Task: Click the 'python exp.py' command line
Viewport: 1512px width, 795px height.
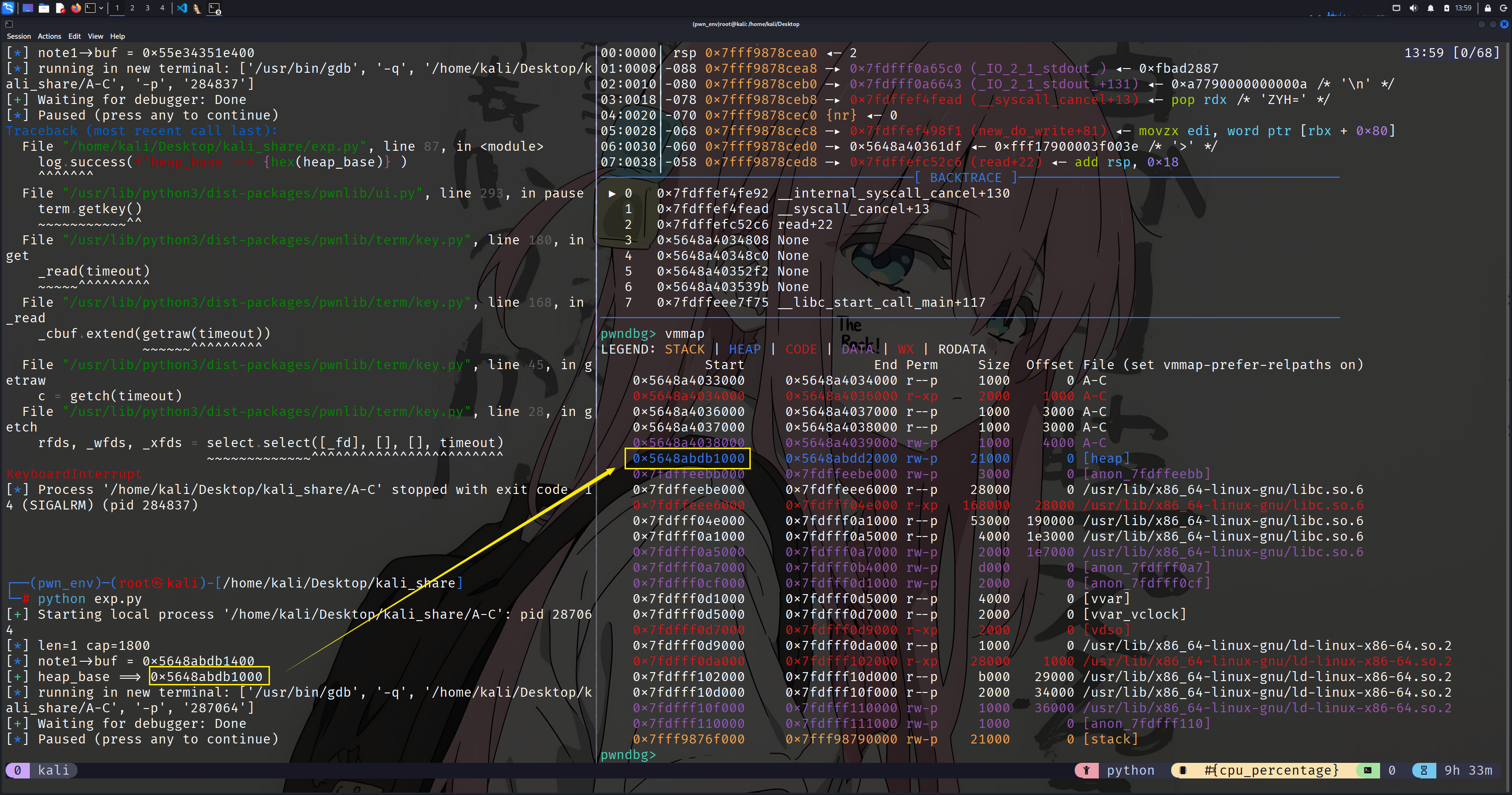Action: (x=90, y=598)
